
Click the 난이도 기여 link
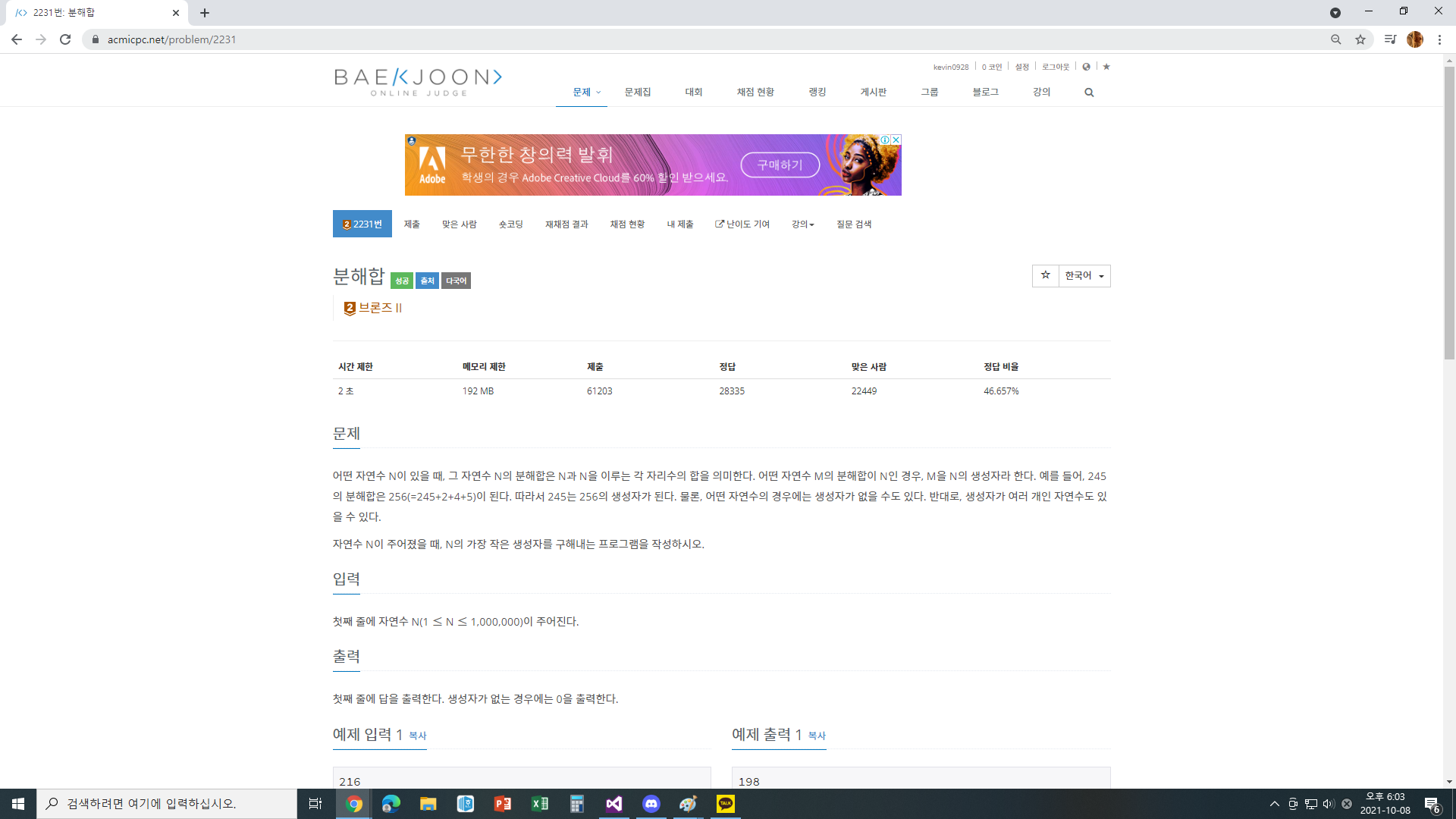coord(742,224)
